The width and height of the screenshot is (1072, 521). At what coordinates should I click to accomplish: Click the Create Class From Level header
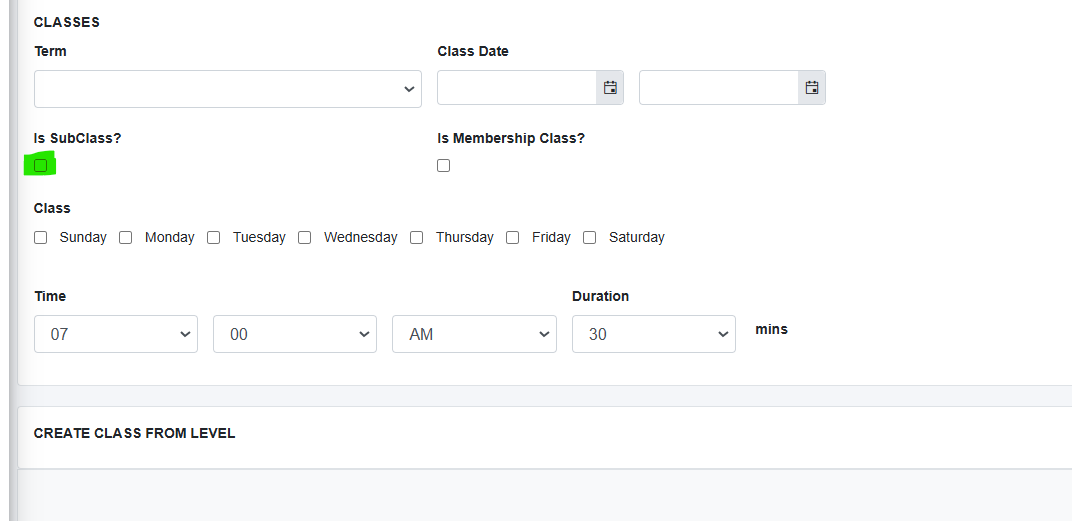coord(134,433)
